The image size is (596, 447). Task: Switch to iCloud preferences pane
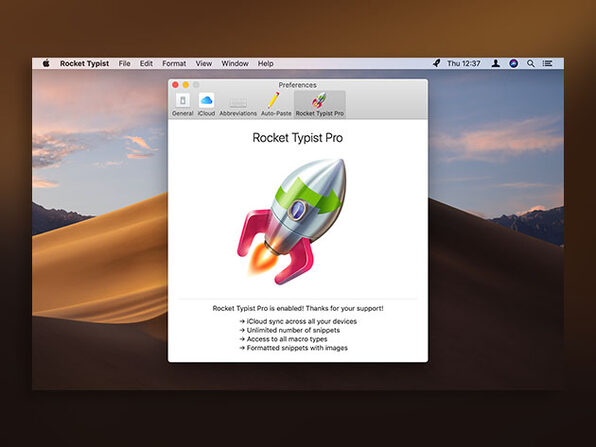point(206,105)
